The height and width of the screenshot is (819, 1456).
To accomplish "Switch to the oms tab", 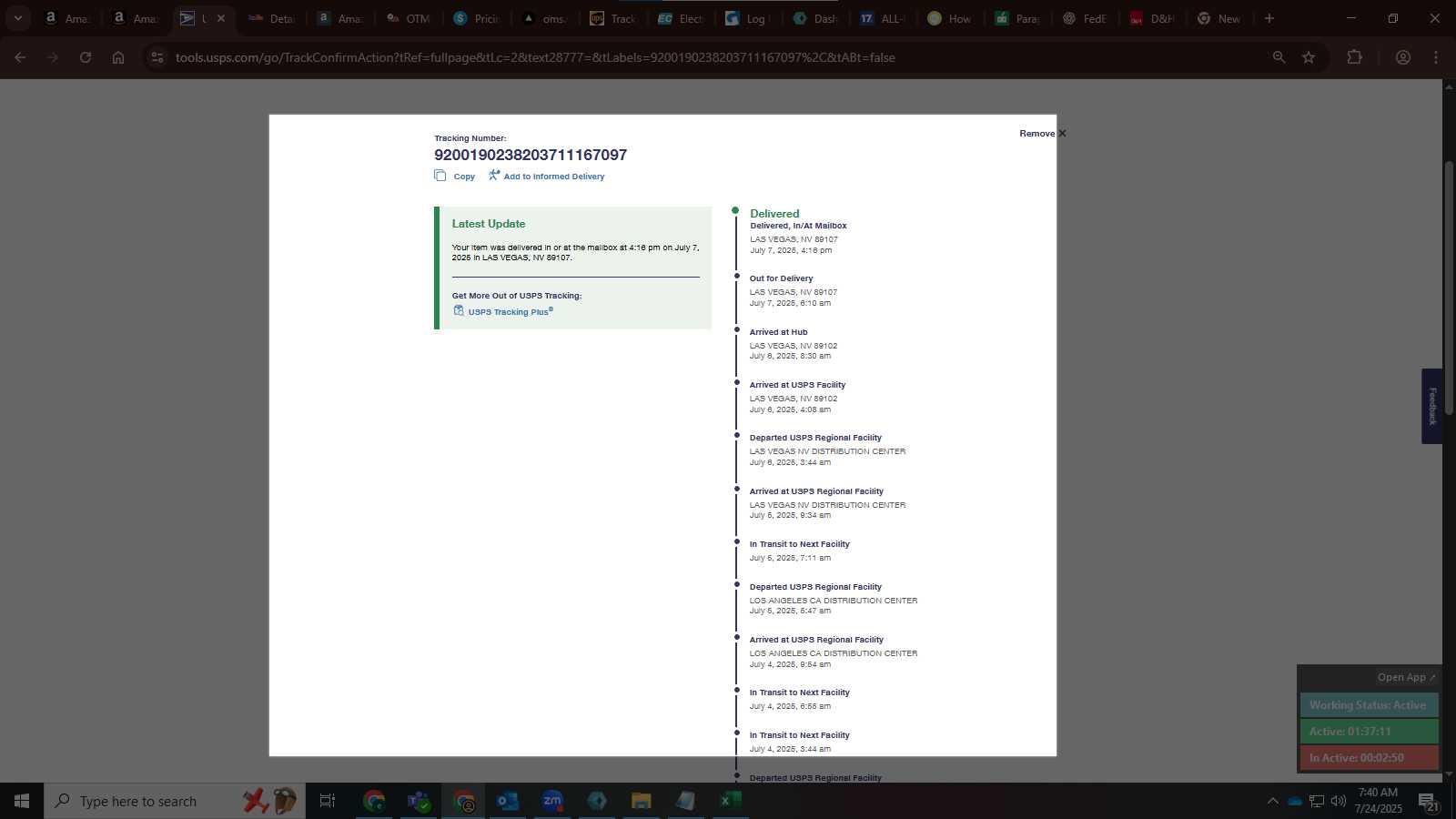I will coord(545,18).
